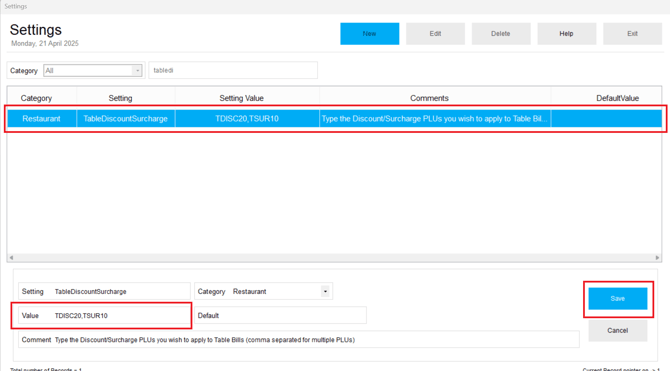670x371 pixels.
Task: Click the Comment text field
Action: click(299, 340)
